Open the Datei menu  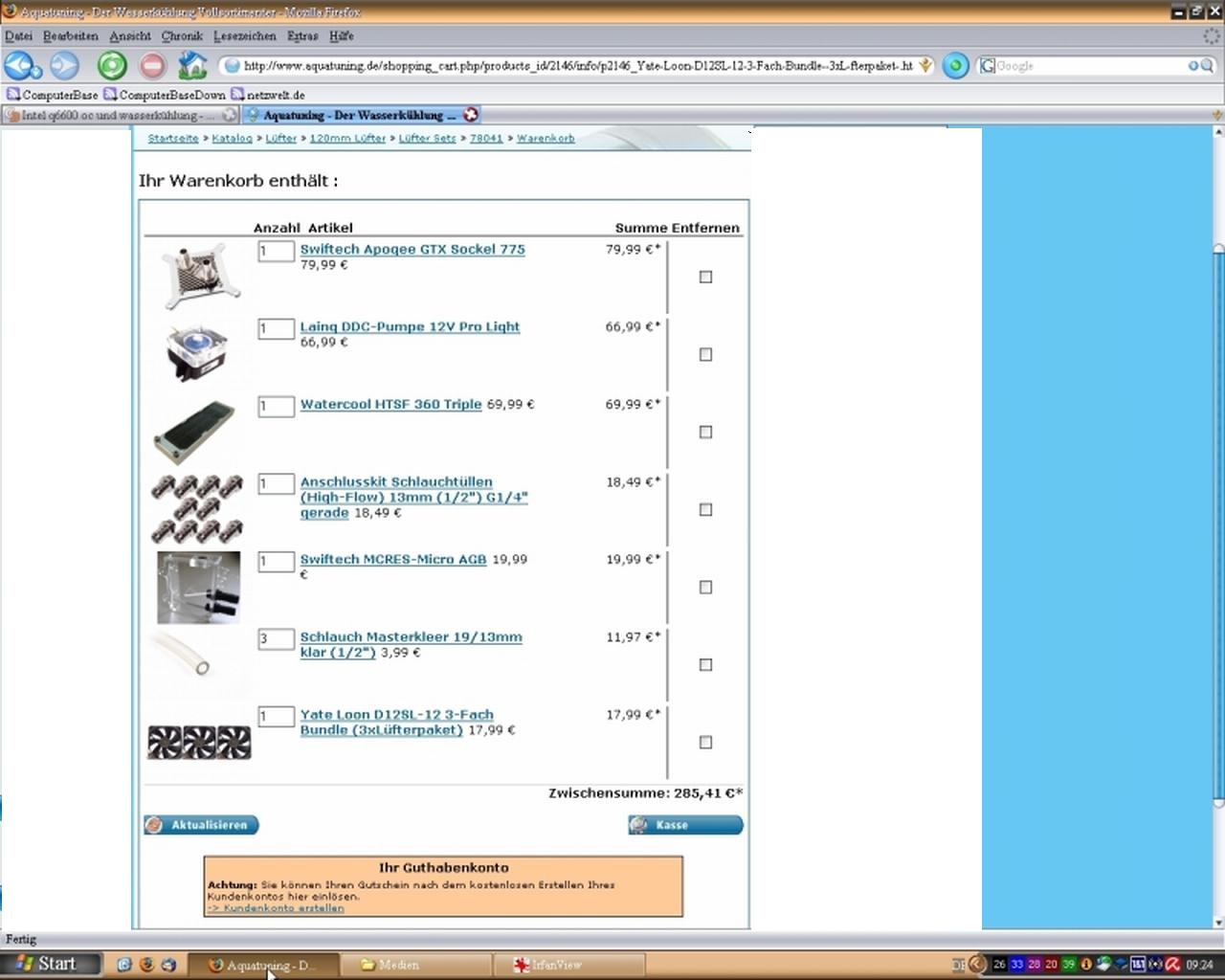[x=18, y=35]
